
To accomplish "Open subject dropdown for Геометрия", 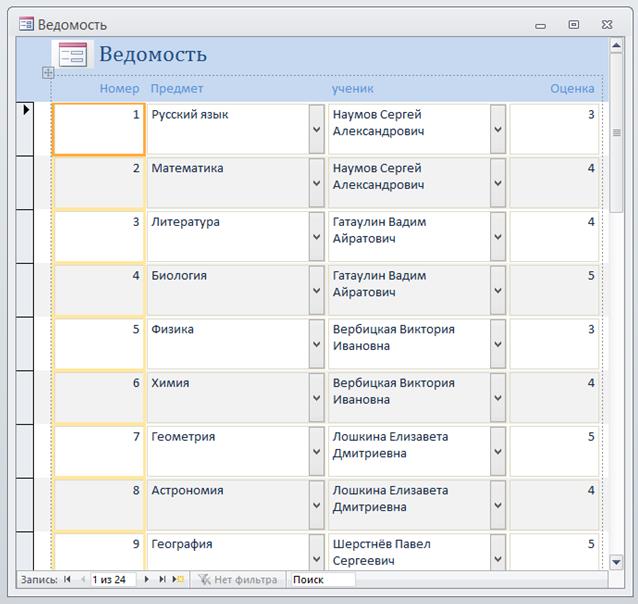I will pyautogui.click(x=317, y=452).
